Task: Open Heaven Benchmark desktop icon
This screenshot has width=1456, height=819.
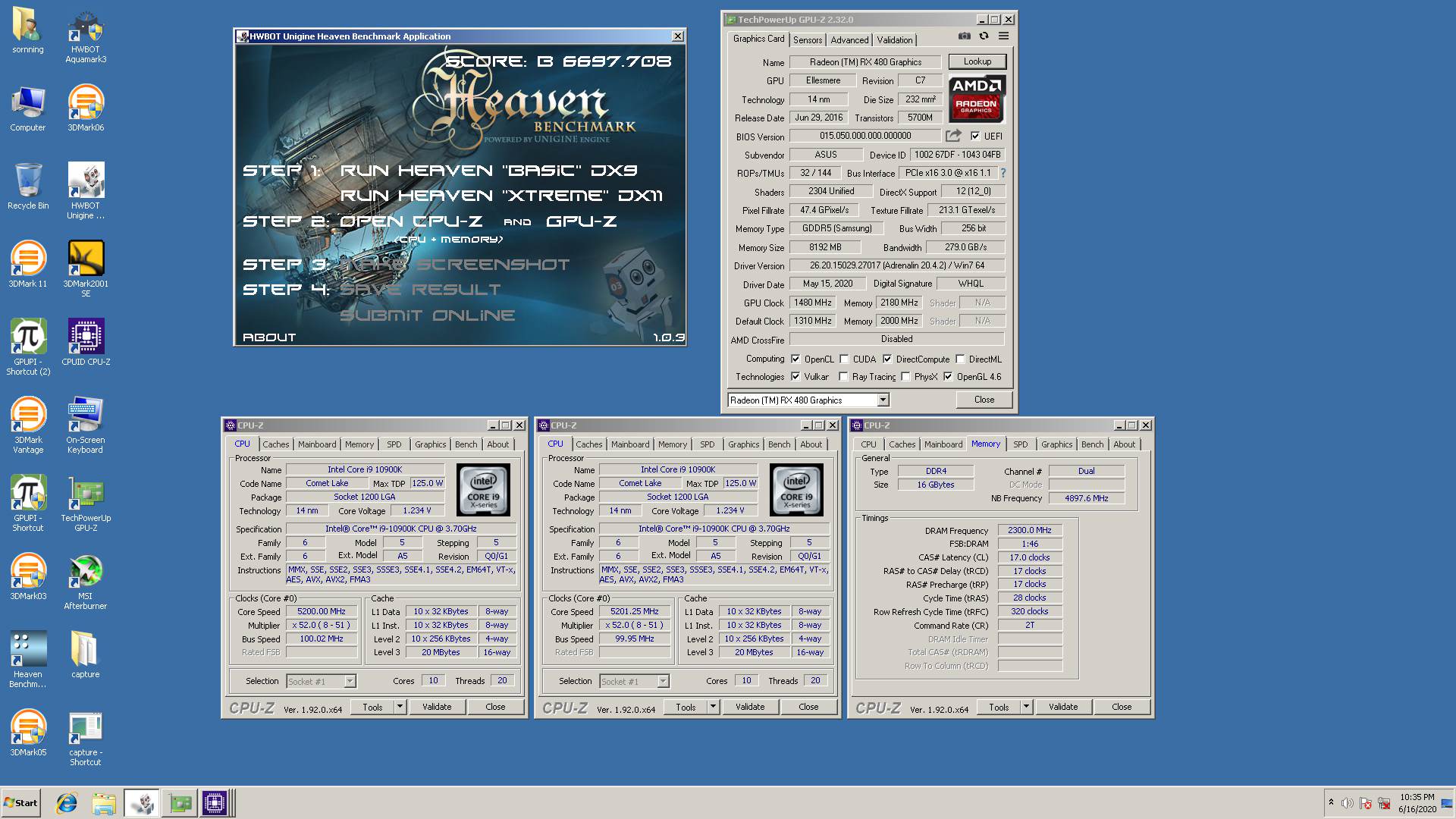Action: [x=28, y=661]
